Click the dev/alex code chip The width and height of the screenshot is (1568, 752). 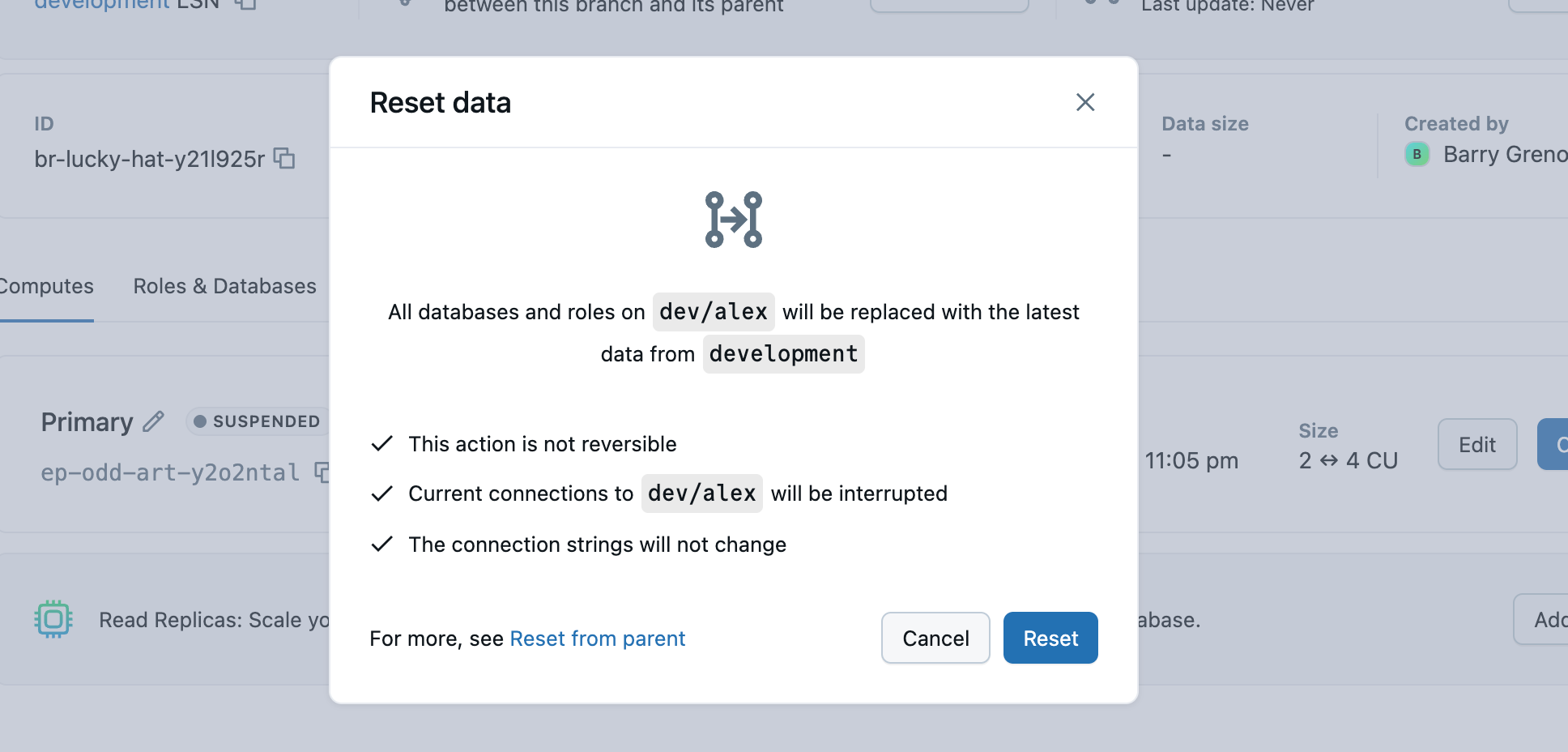click(x=713, y=311)
